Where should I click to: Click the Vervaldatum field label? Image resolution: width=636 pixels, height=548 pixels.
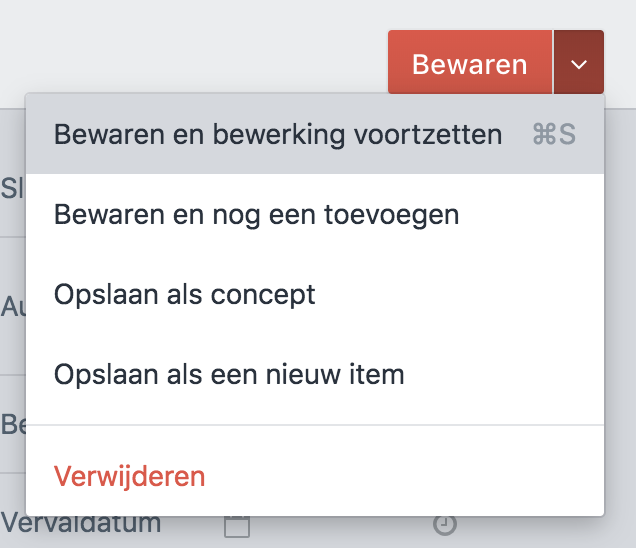coord(81,523)
